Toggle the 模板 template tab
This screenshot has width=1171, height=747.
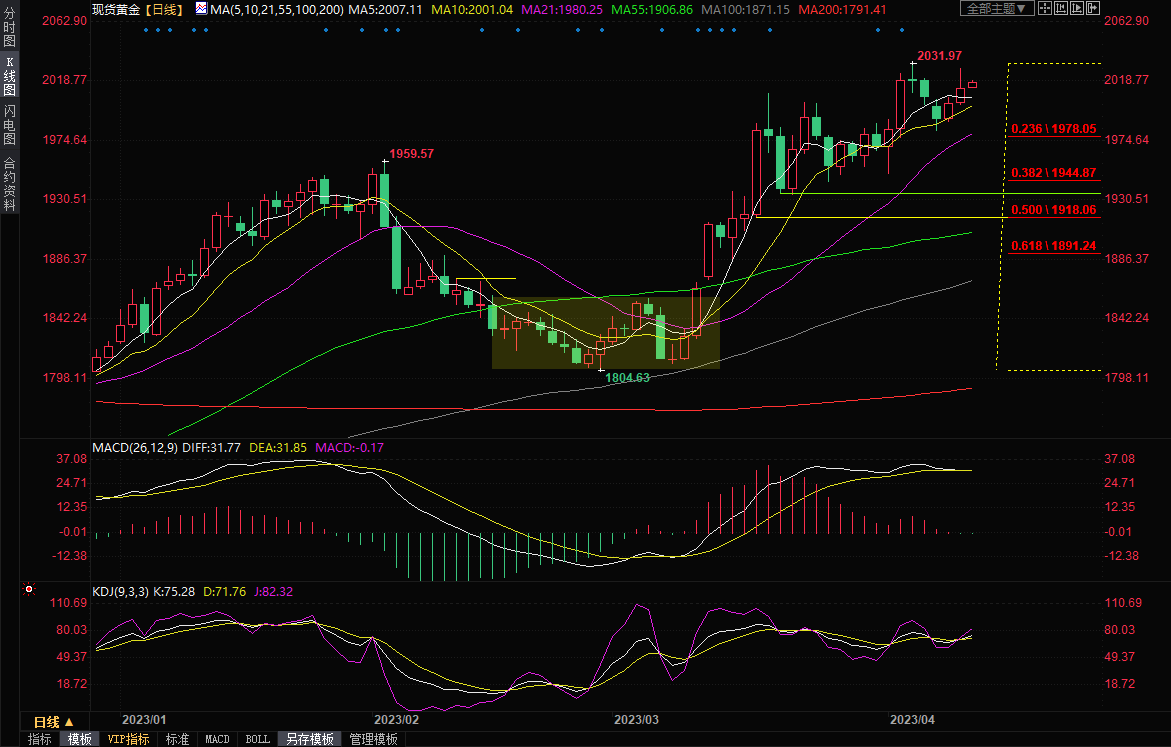80,739
